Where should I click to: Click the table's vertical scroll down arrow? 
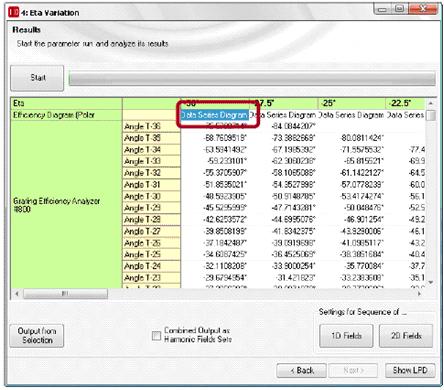coord(431,282)
